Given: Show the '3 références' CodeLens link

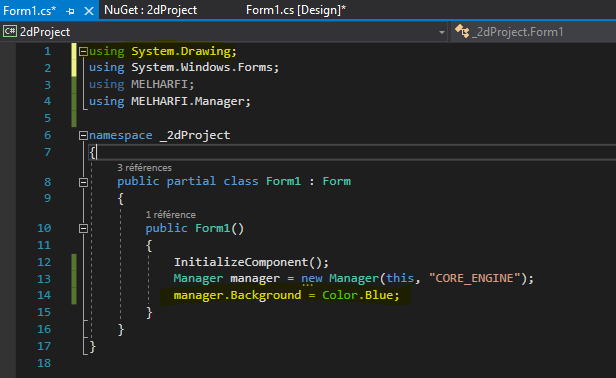Looking at the screenshot, I should coord(144,168).
